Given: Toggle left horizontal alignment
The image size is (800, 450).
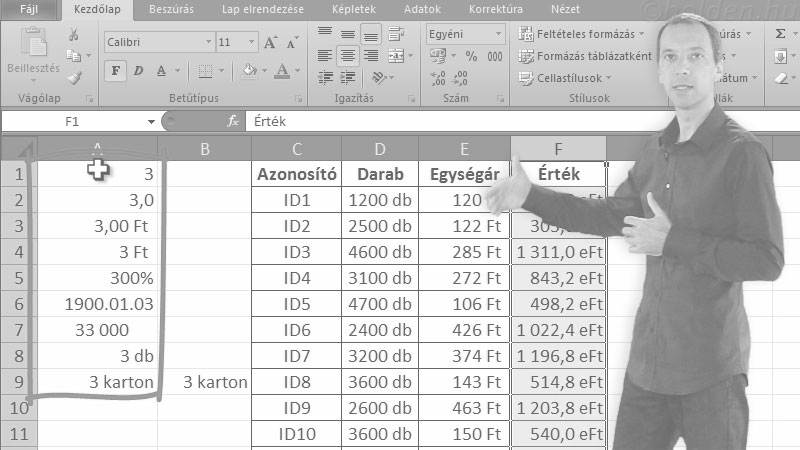Looking at the screenshot, I should tap(325, 56).
